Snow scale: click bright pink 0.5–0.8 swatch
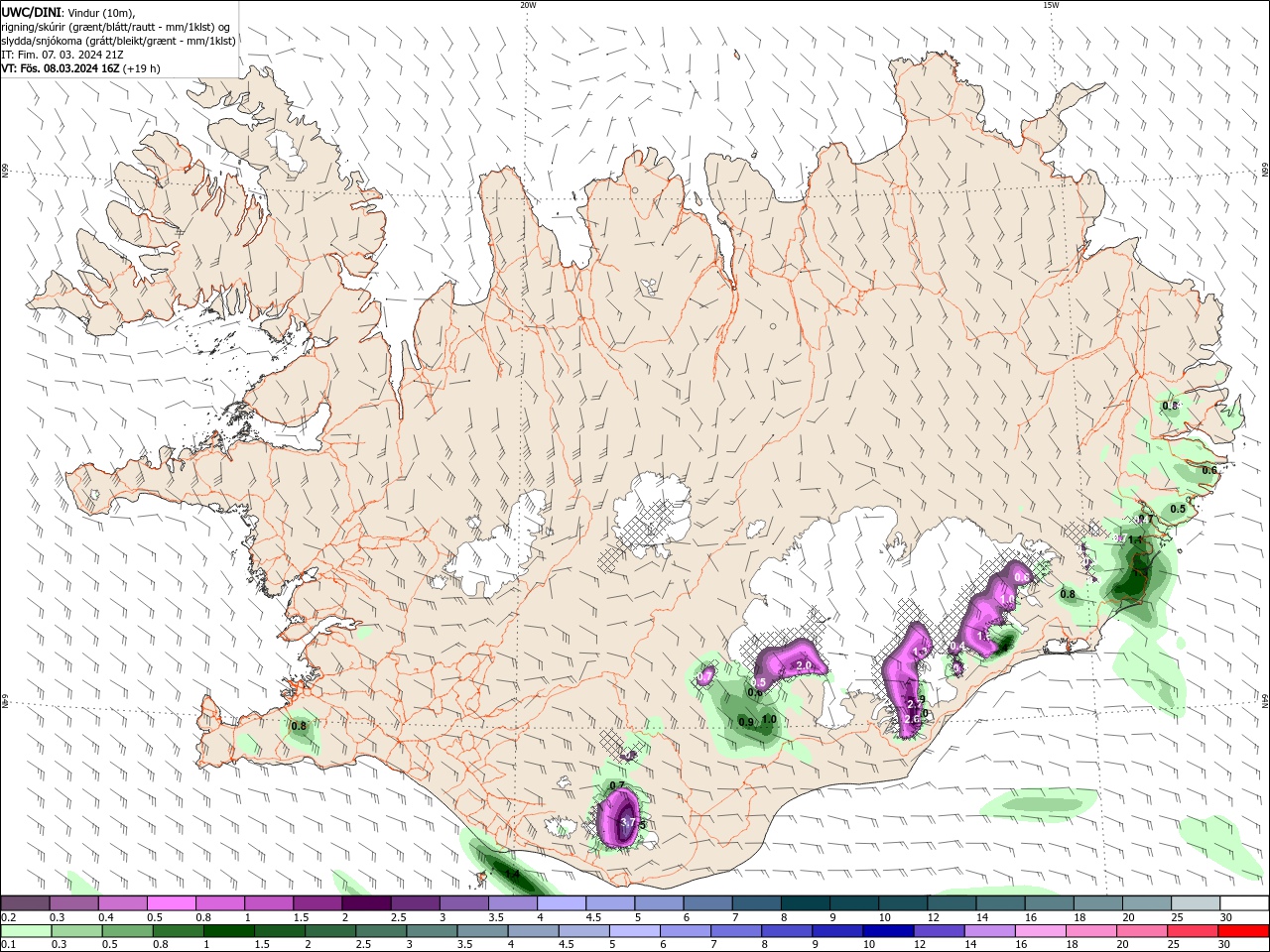The height and width of the screenshot is (952, 1270). point(172,902)
